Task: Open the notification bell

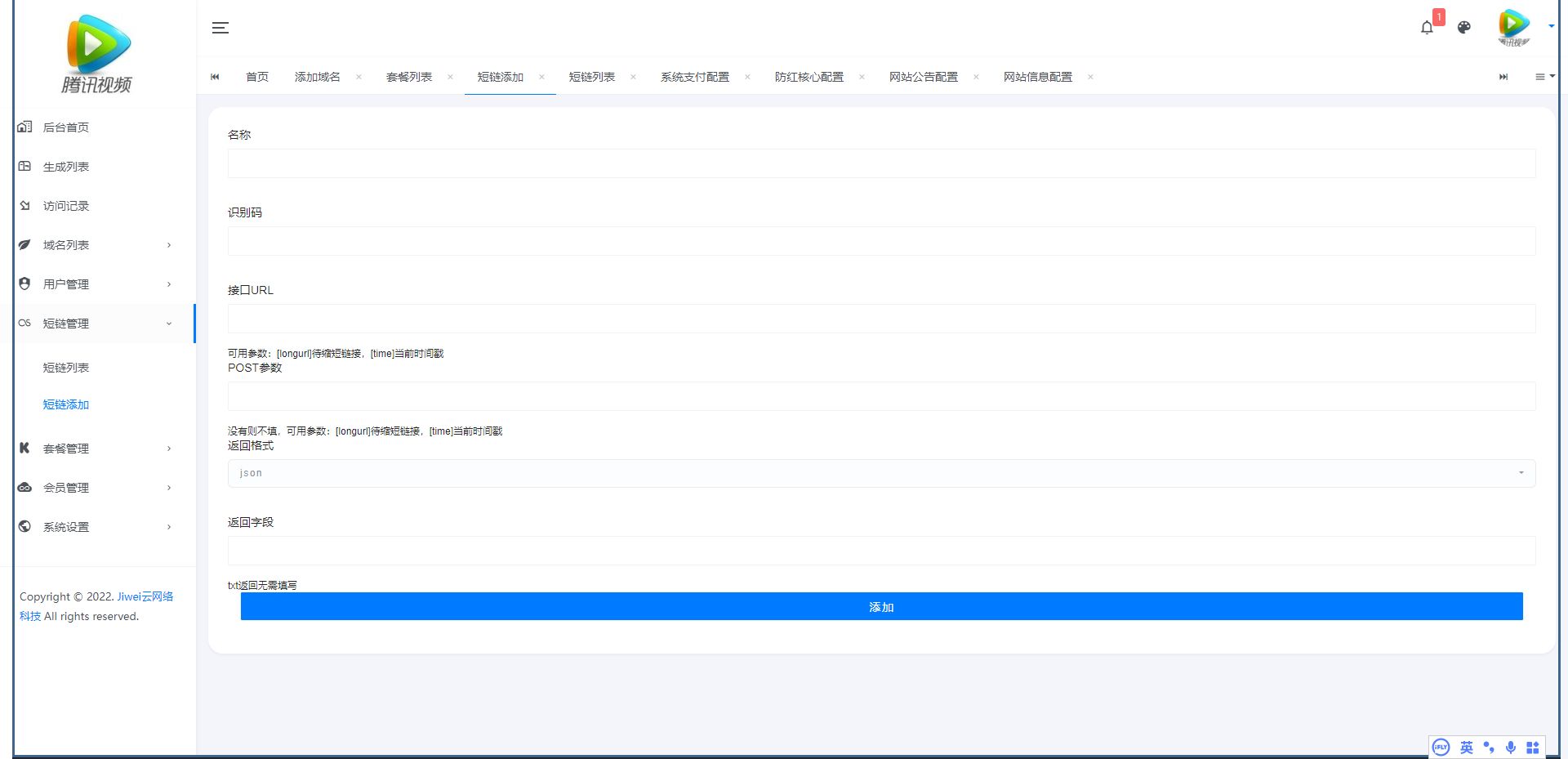Action: 1427,28
